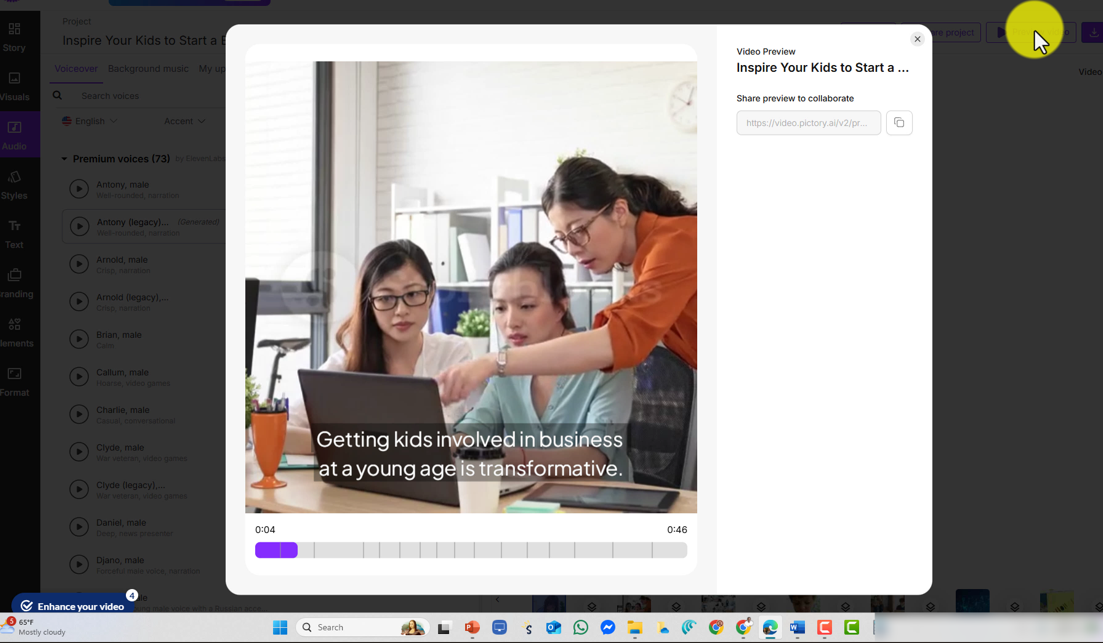Open PowerPoint from the taskbar

click(x=472, y=628)
